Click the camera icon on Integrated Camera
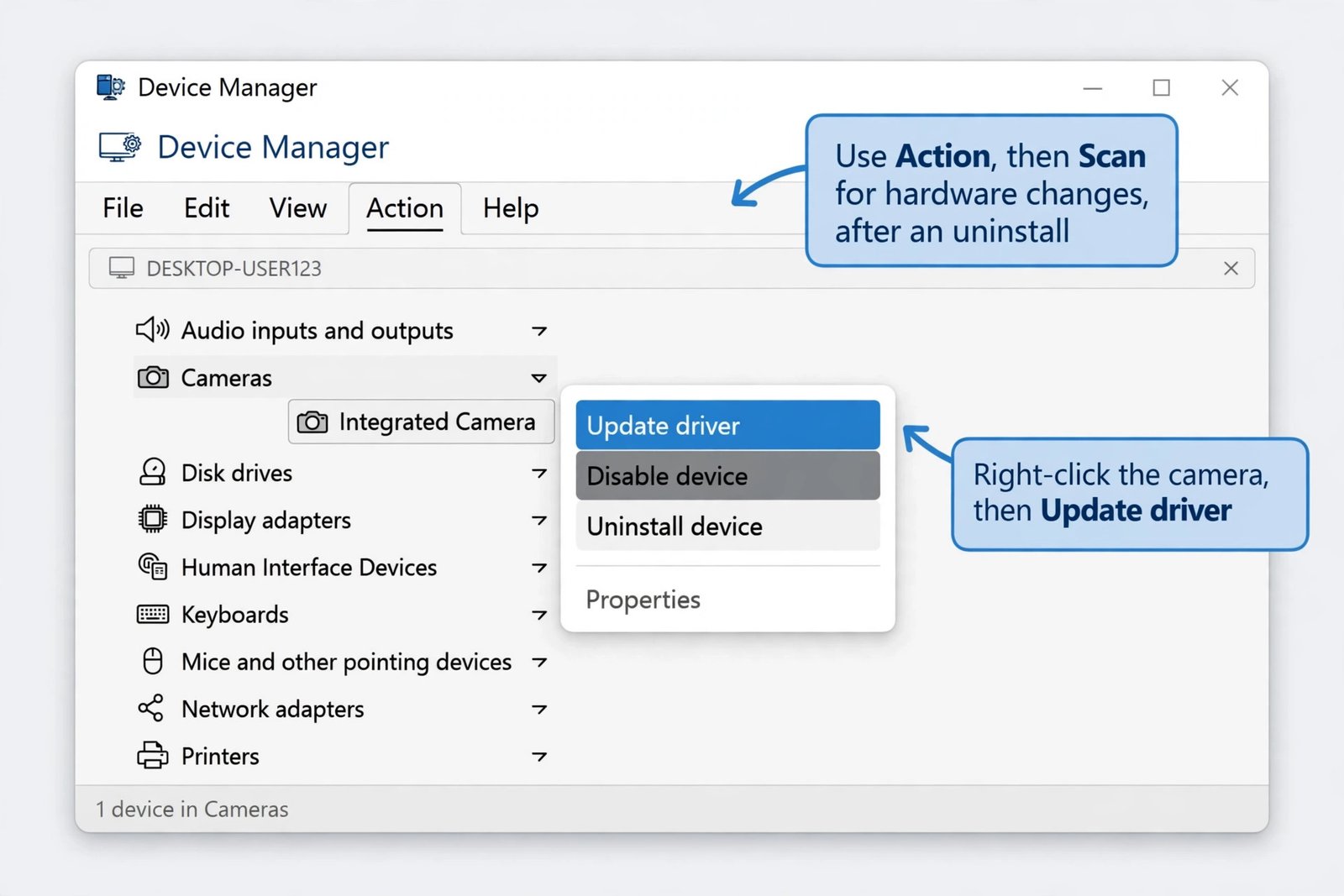This screenshot has height=896, width=1344. (x=312, y=422)
